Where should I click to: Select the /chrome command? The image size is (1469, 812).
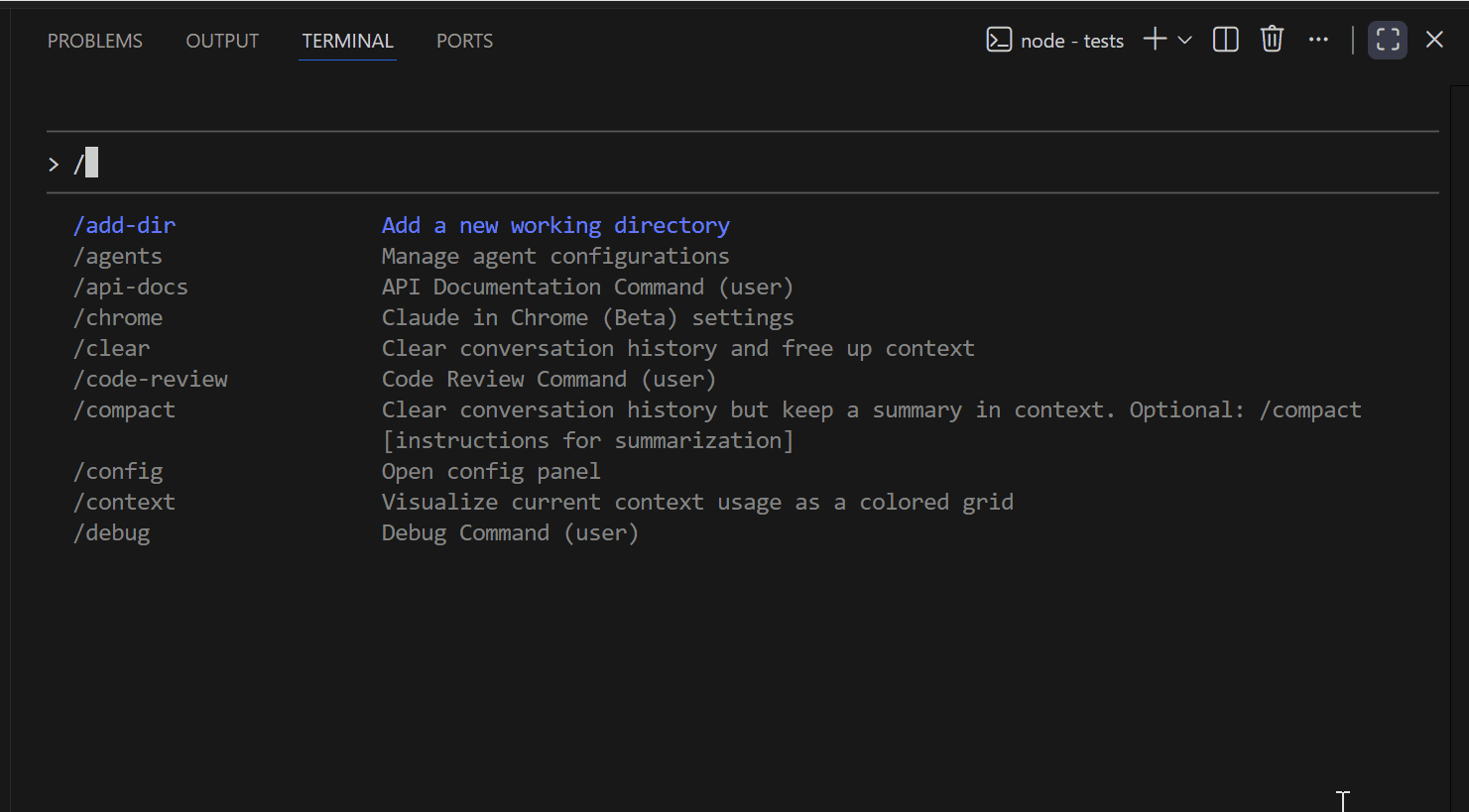click(x=118, y=317)
